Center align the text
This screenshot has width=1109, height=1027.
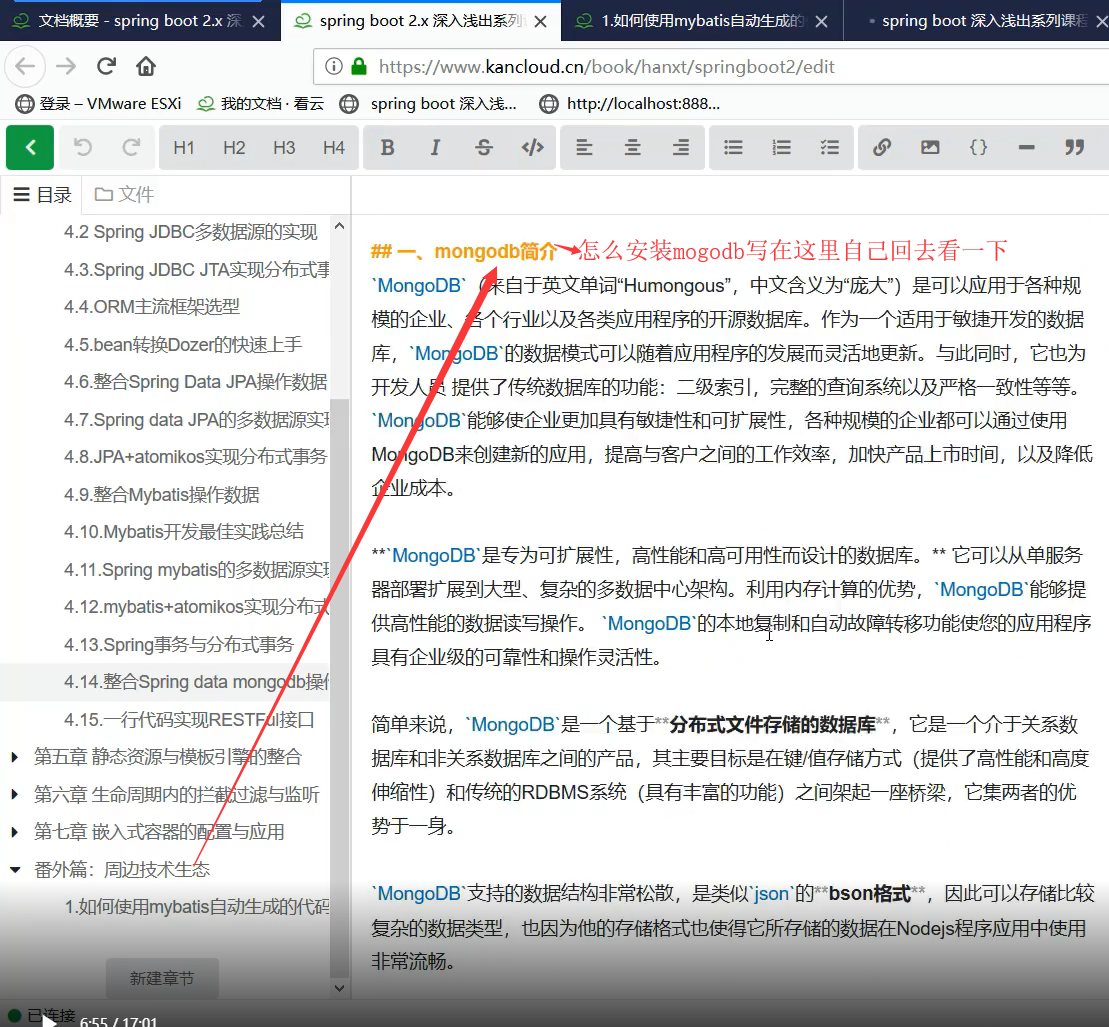(x=632, y=147)
